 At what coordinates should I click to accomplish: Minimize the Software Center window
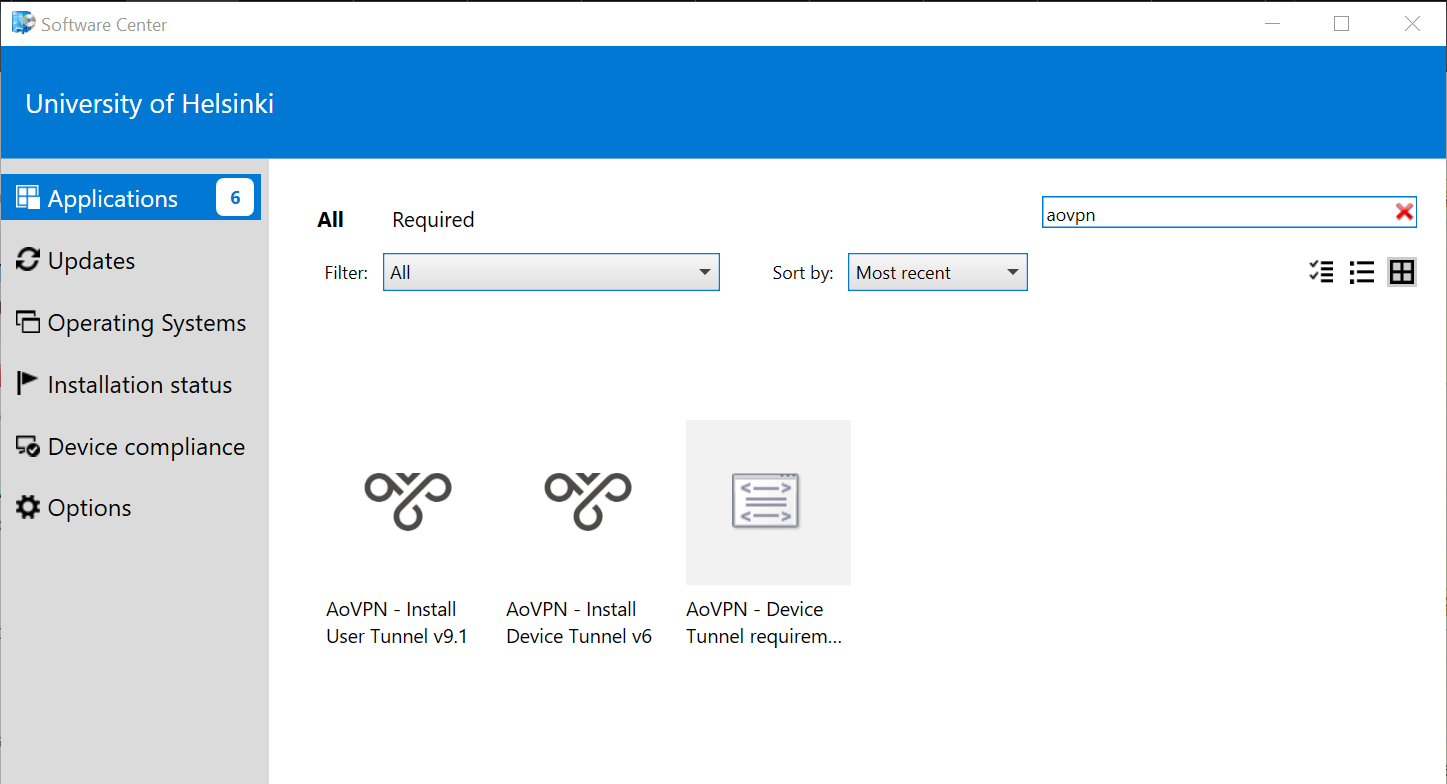pos(1271,24)
